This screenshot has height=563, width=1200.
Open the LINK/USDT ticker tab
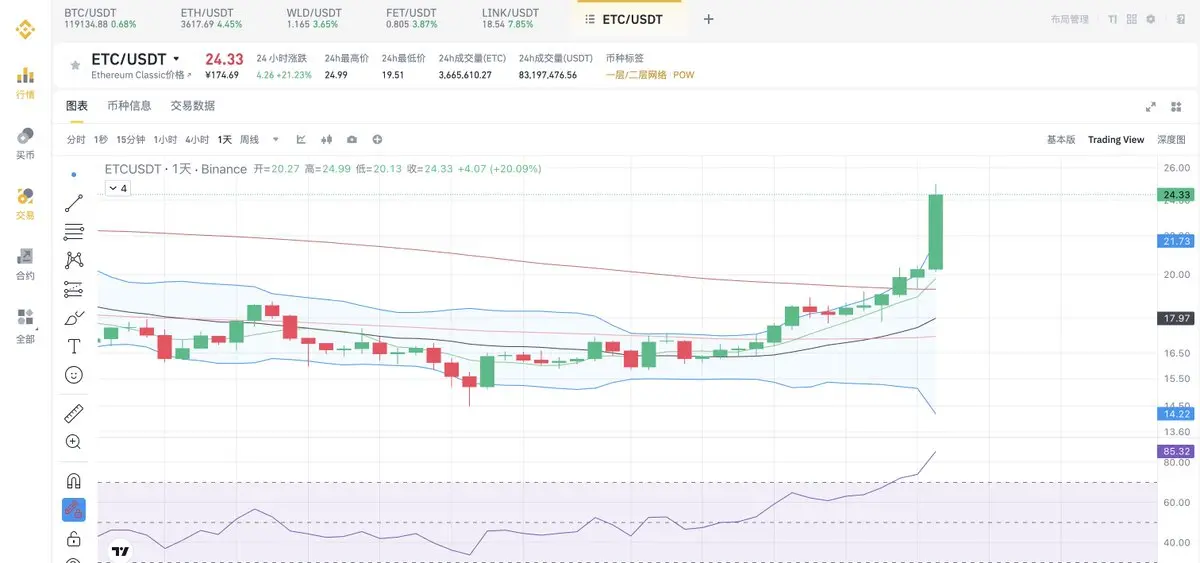coord(510,17)
